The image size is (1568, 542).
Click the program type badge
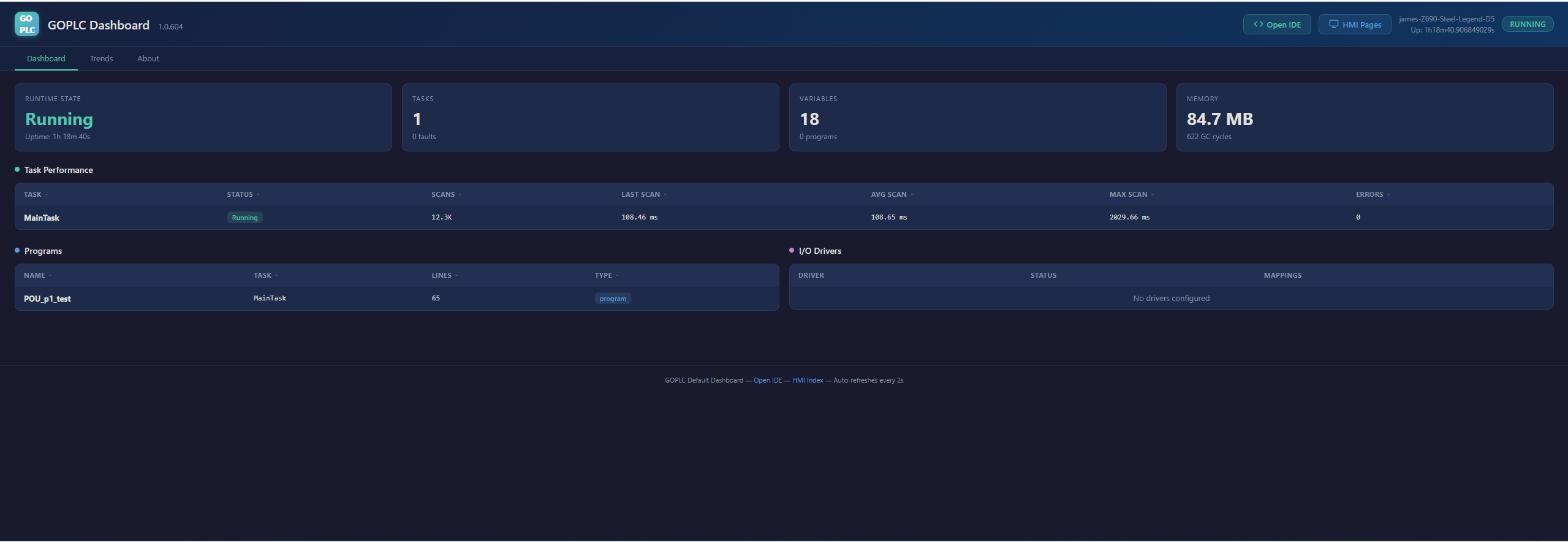(613, 299)
